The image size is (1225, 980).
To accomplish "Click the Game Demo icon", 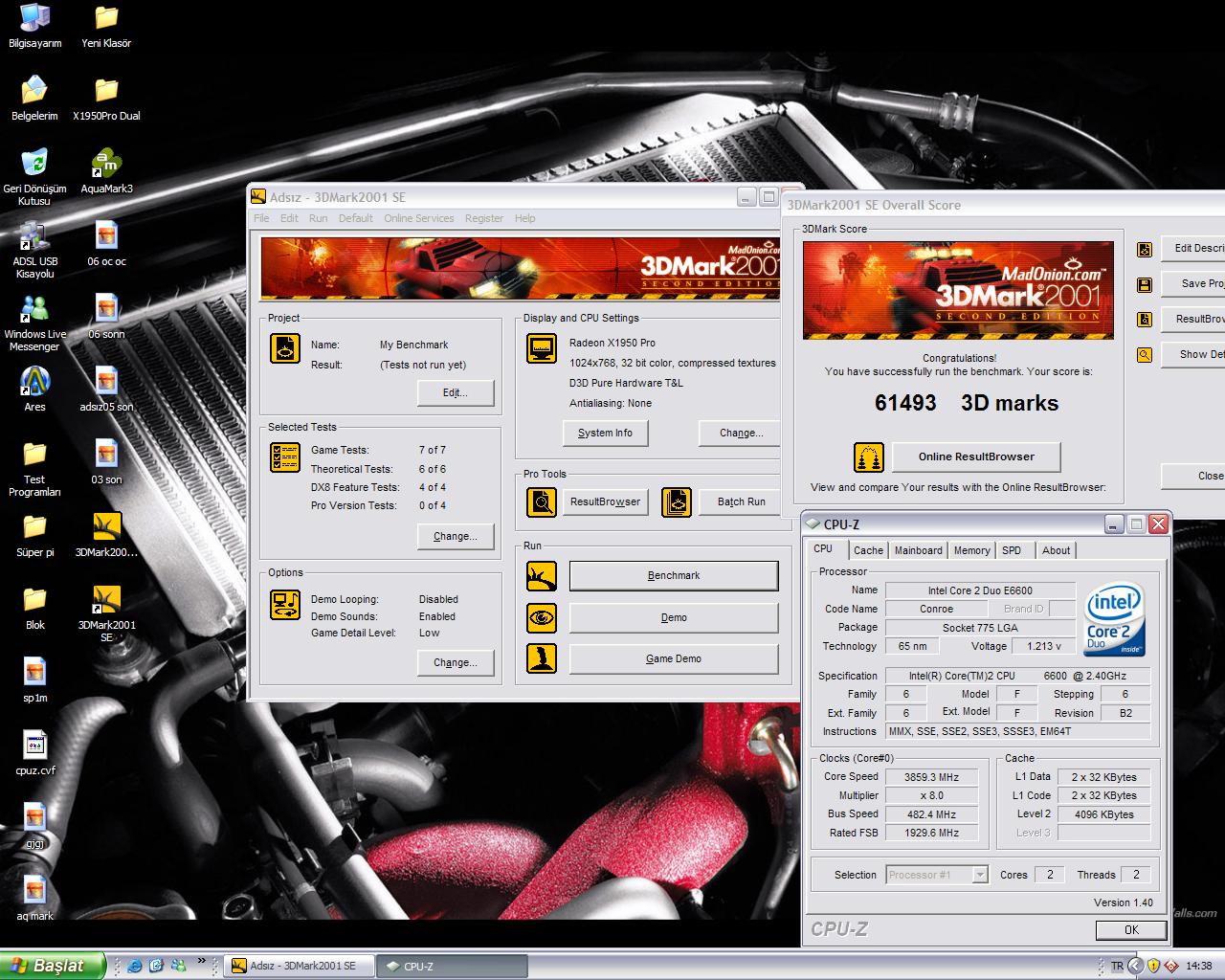I will (542, 658).
